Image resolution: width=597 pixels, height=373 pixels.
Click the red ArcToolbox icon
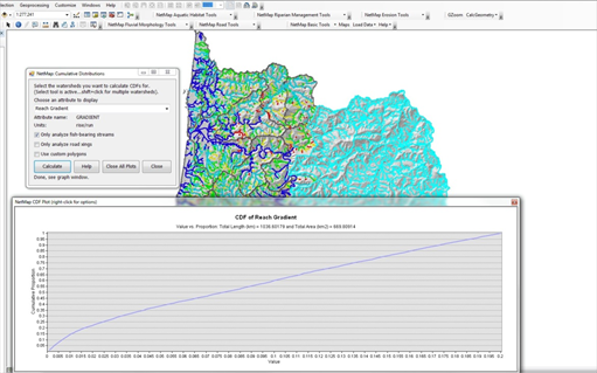point(112,15)
